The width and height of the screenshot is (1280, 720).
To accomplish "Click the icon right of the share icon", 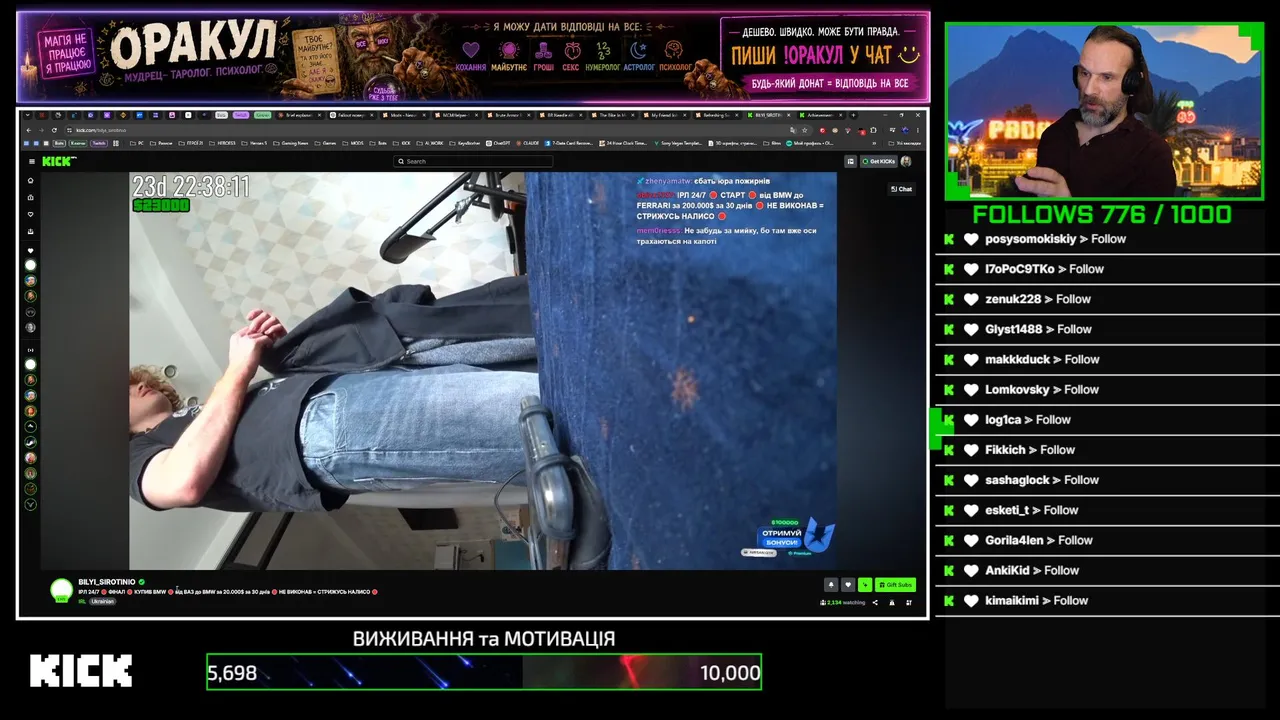I will tap(892, 602).
